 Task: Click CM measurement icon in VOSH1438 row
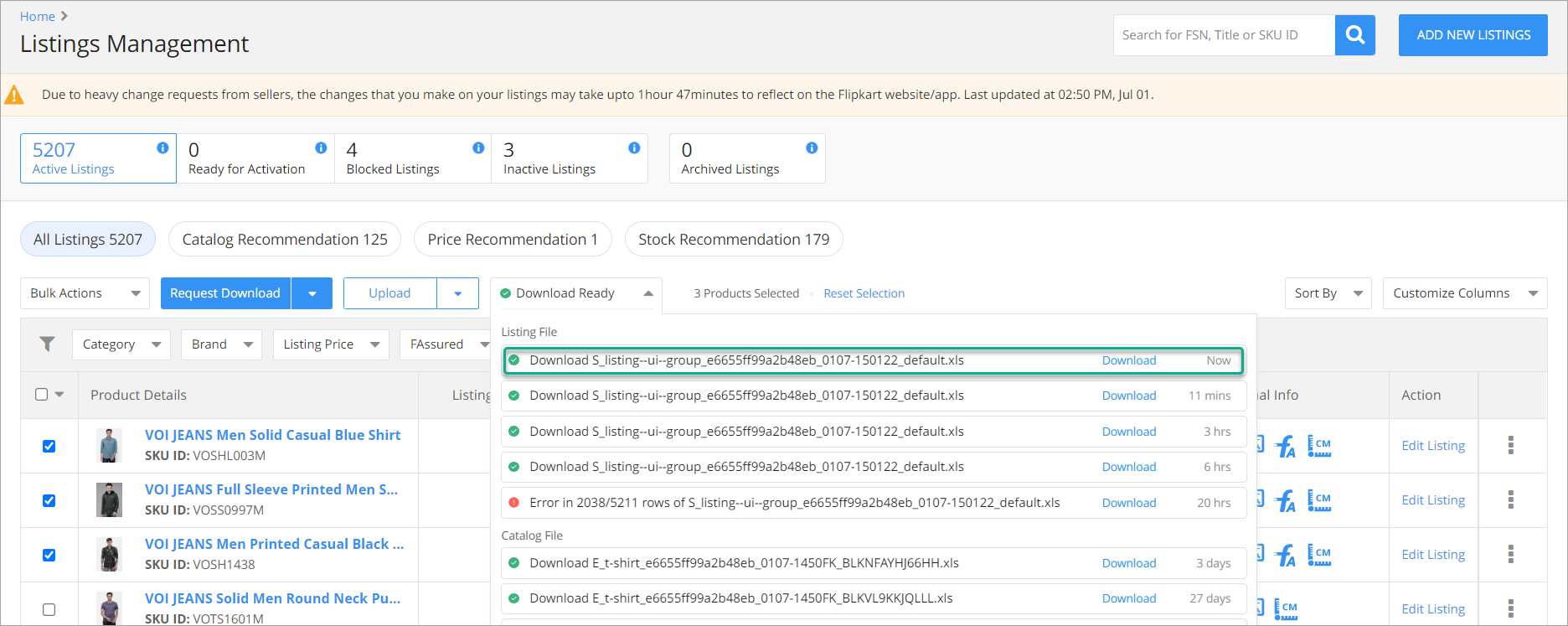coord(1319,555)
